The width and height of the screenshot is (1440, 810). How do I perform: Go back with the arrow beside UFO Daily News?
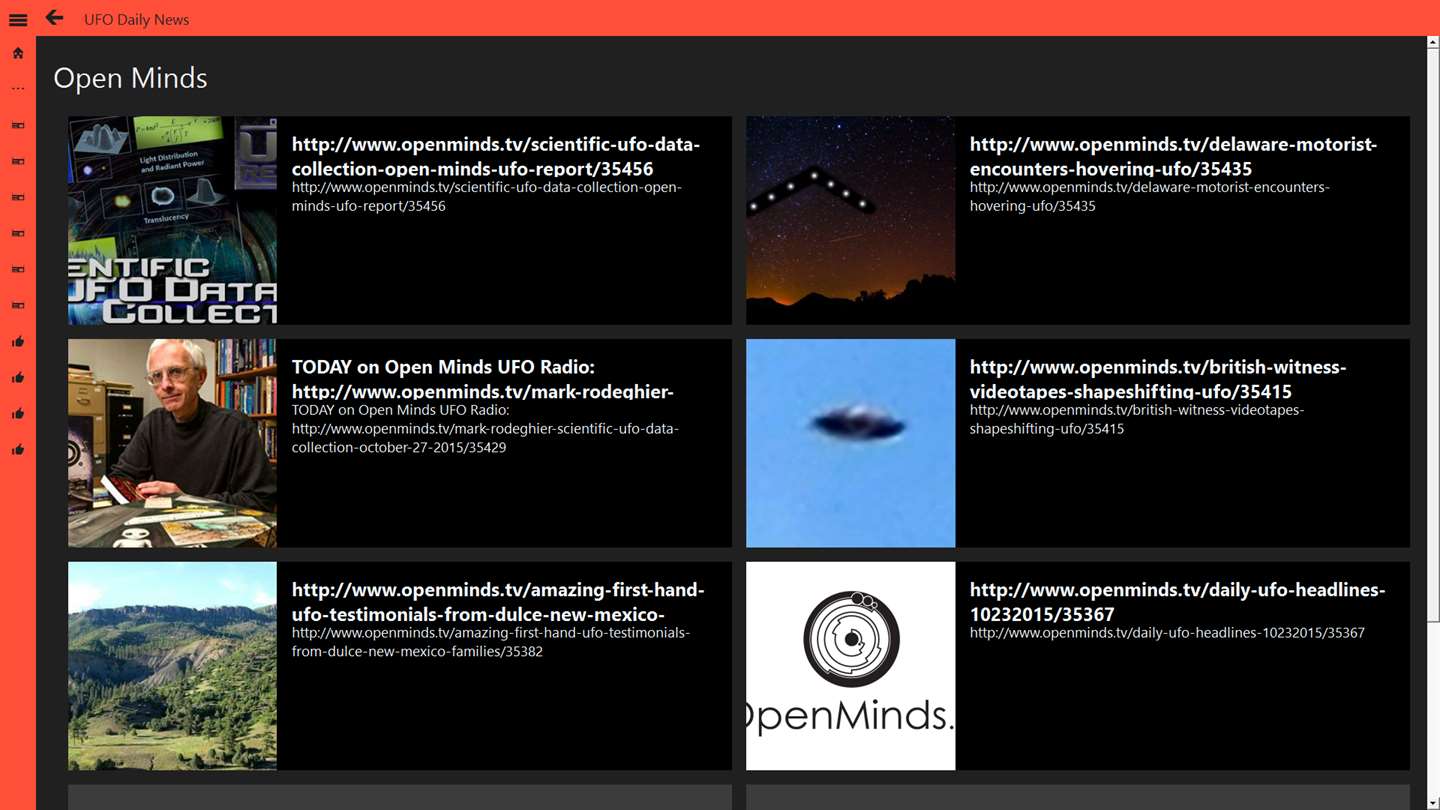tap(55, 18)
